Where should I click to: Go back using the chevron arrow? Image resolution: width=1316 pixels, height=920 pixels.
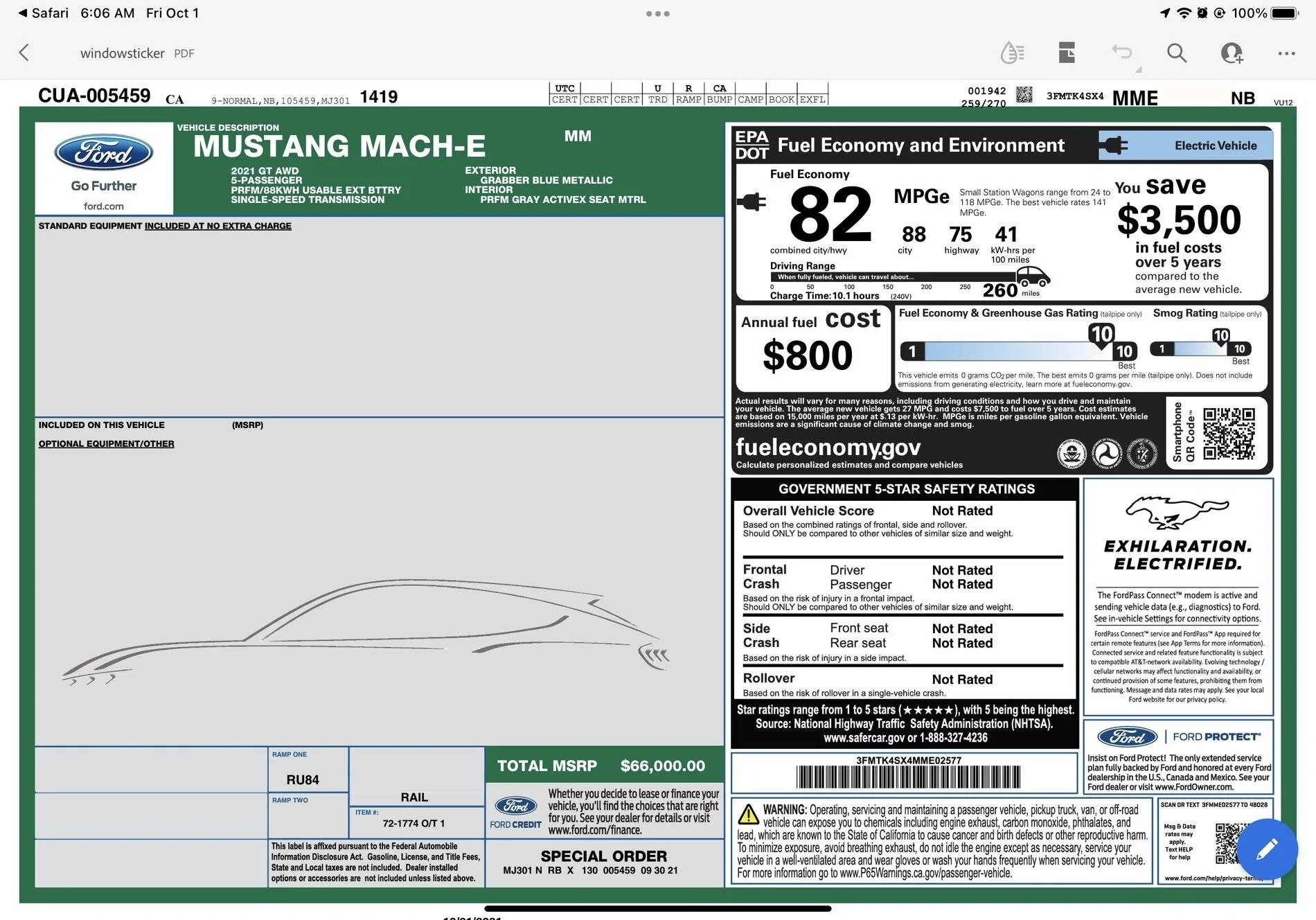[x=24, y=53]
